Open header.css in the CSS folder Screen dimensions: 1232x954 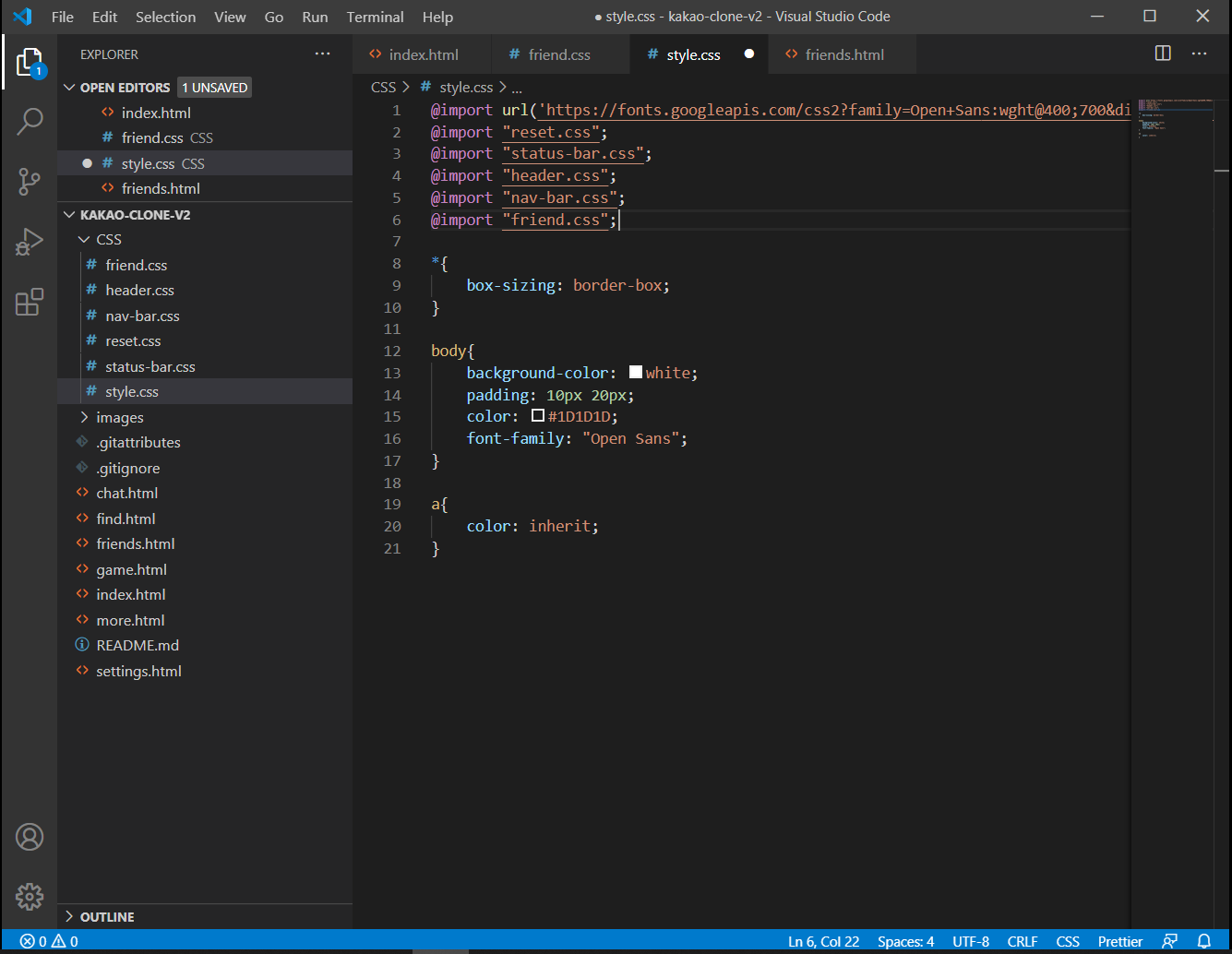tap(205, 290)
